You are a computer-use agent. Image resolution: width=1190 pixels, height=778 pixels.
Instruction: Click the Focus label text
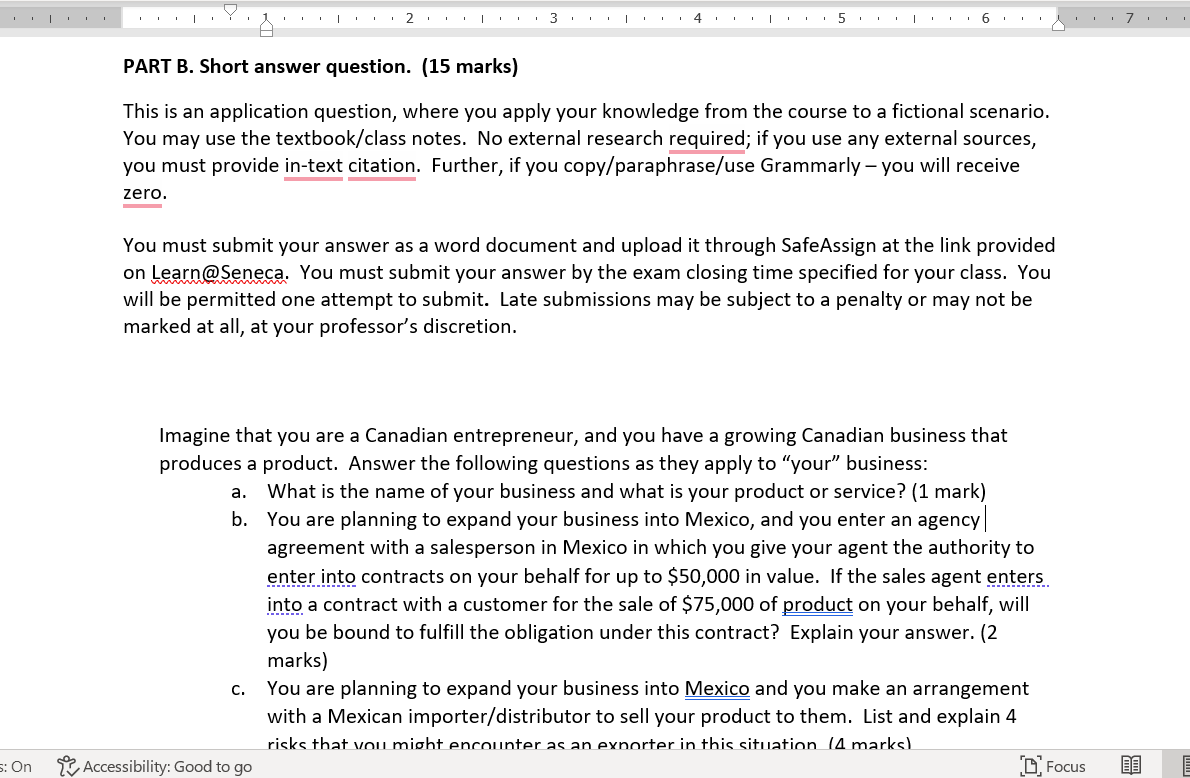click(x=1066, y=766)
